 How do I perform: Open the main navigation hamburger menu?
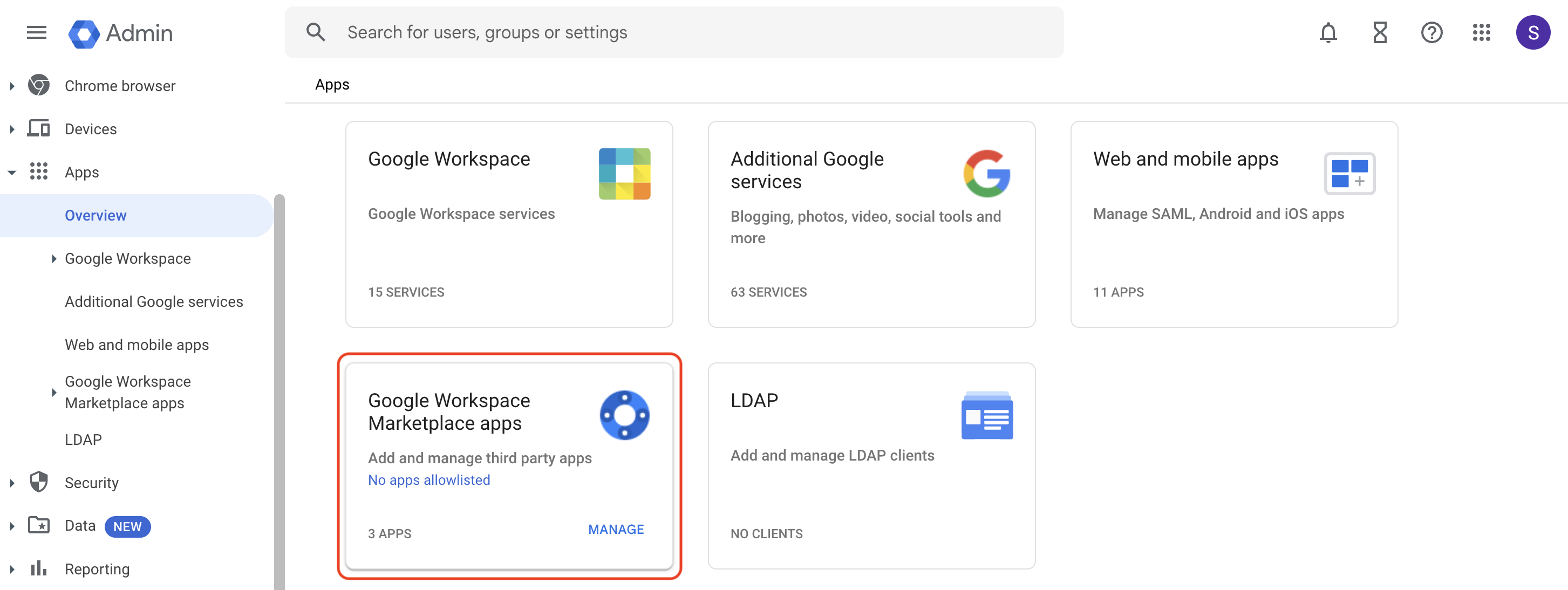tap(36, 33)
